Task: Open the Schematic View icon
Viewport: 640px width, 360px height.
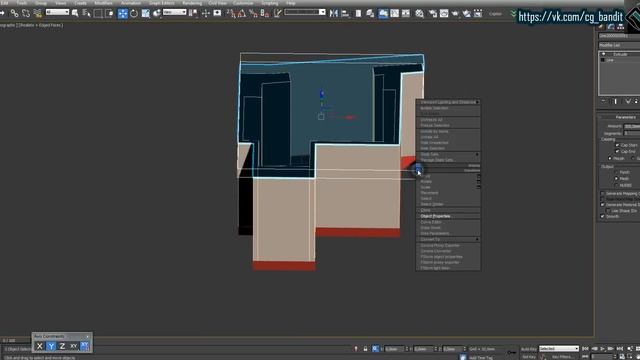Action: point(406,13)
